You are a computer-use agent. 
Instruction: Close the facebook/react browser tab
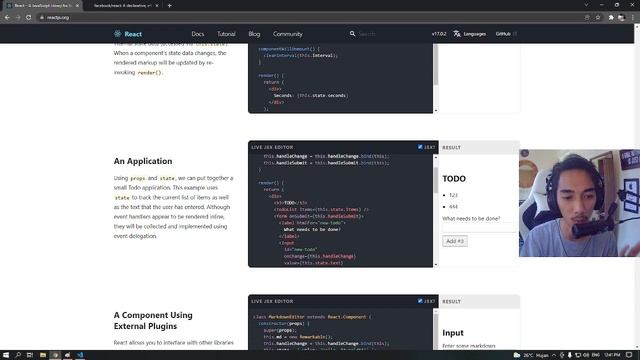click(x=157, y=6)
